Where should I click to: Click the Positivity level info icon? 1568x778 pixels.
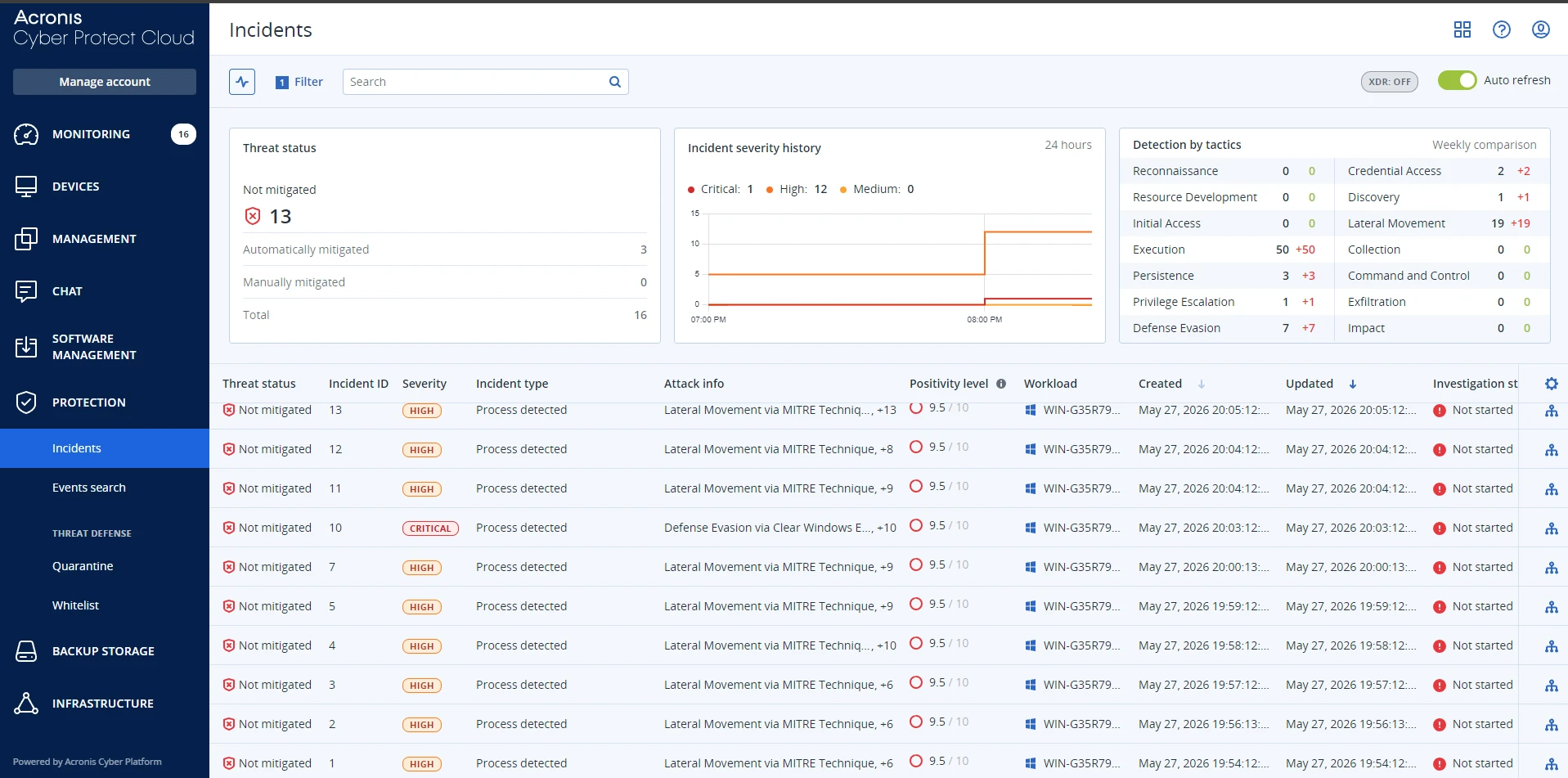point(1001,384)
